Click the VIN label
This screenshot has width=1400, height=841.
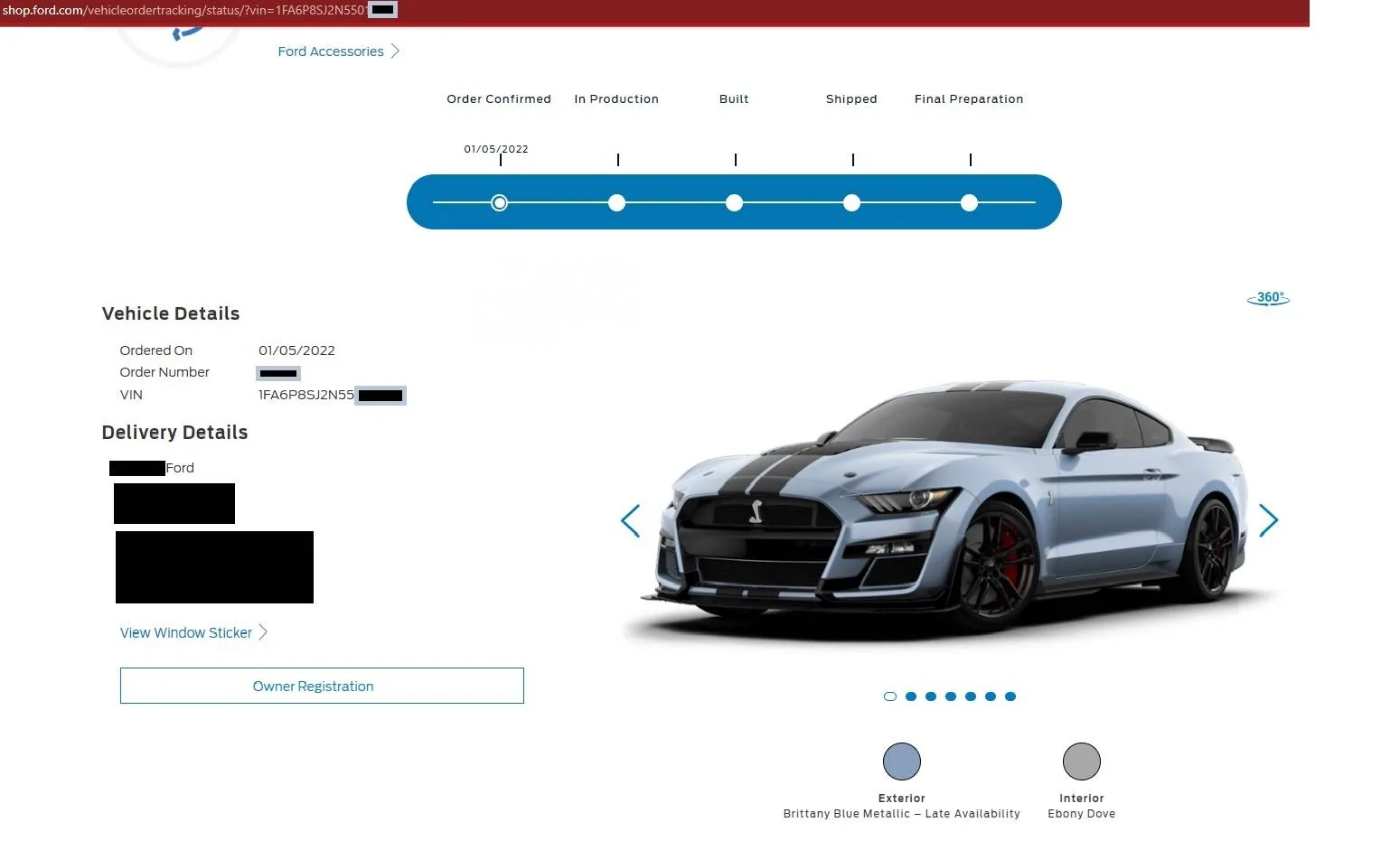tap(131, 395)
